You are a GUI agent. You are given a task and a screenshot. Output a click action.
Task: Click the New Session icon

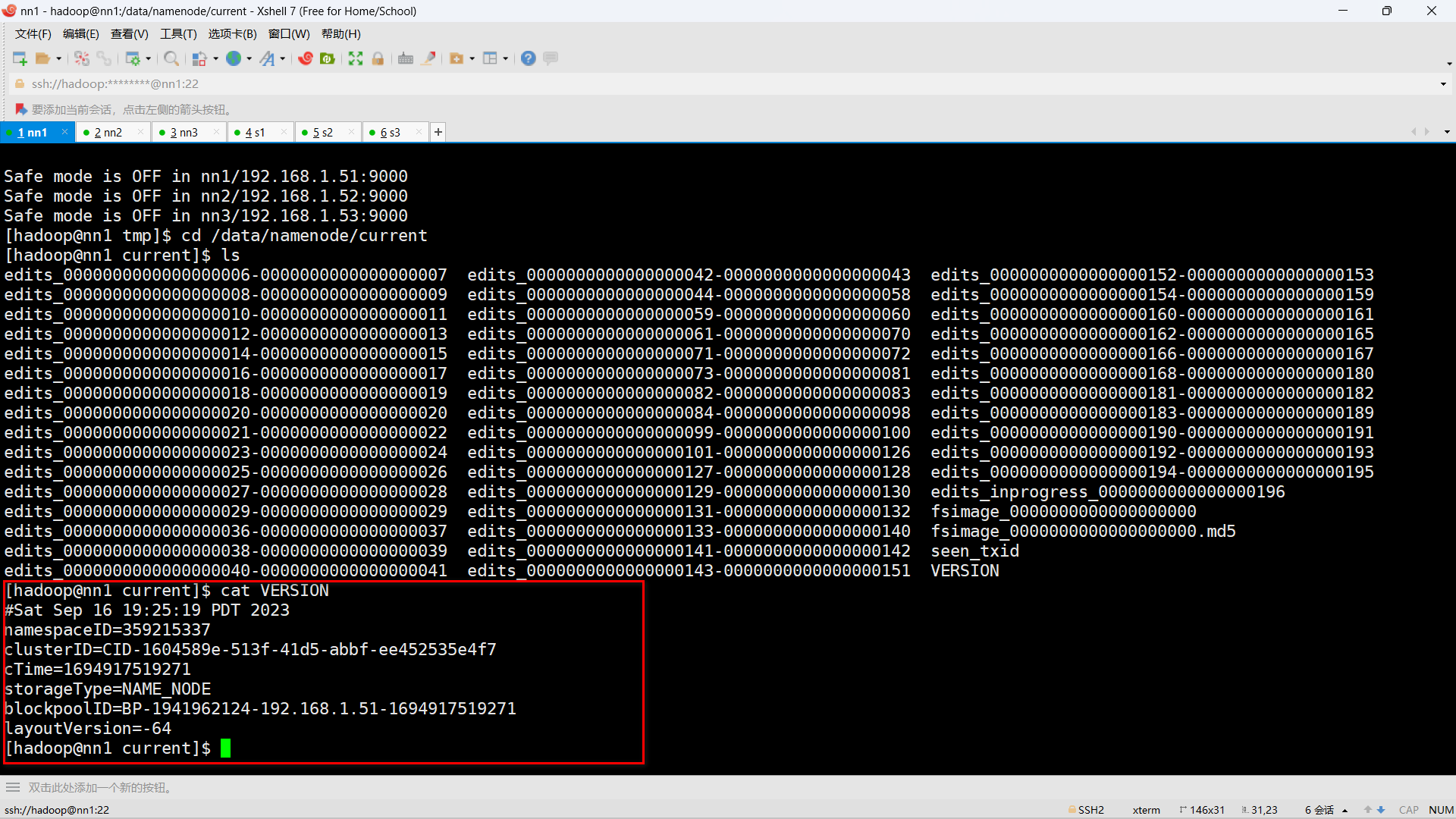(x=20, y=58)
